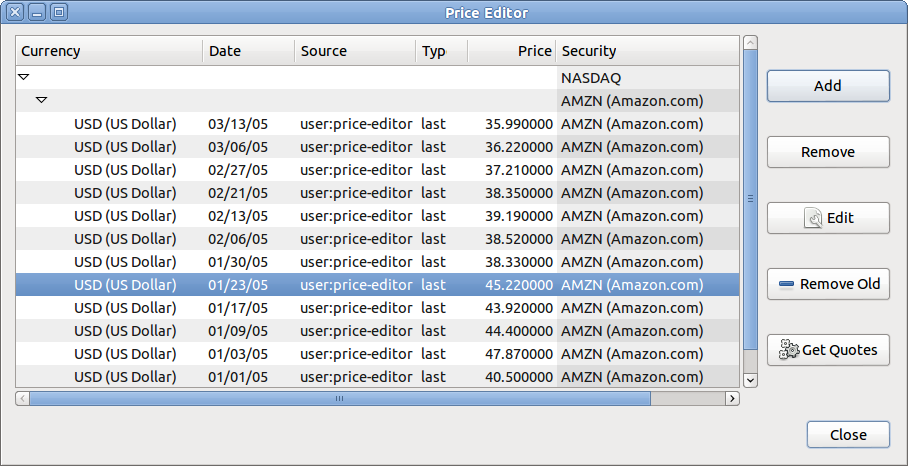Select the row priced 47.870000
This screenshot has width=908, height=466.
pyautogui.click(x=378, y=354)
